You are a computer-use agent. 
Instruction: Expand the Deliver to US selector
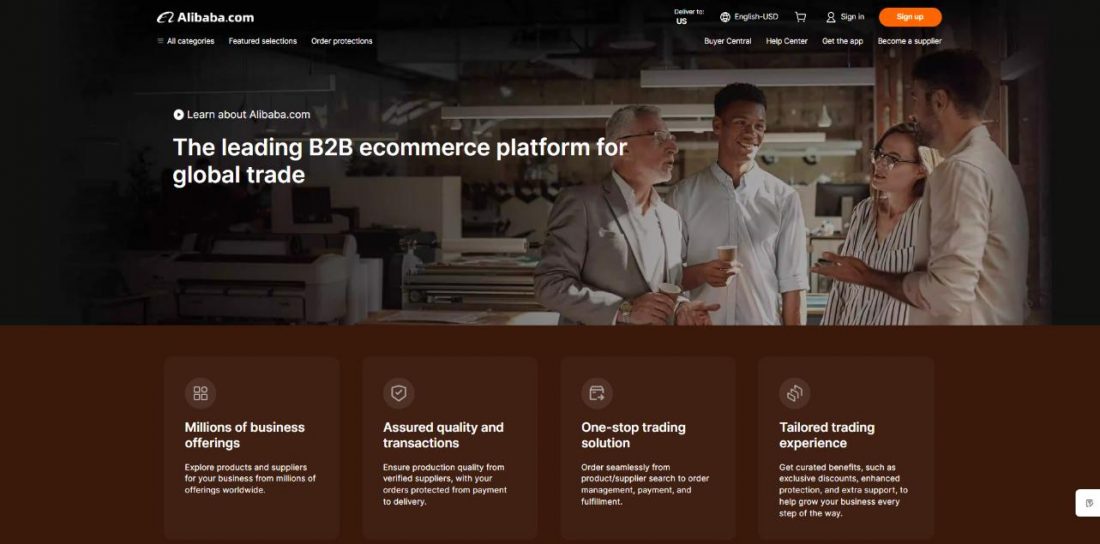pos(688,17)
